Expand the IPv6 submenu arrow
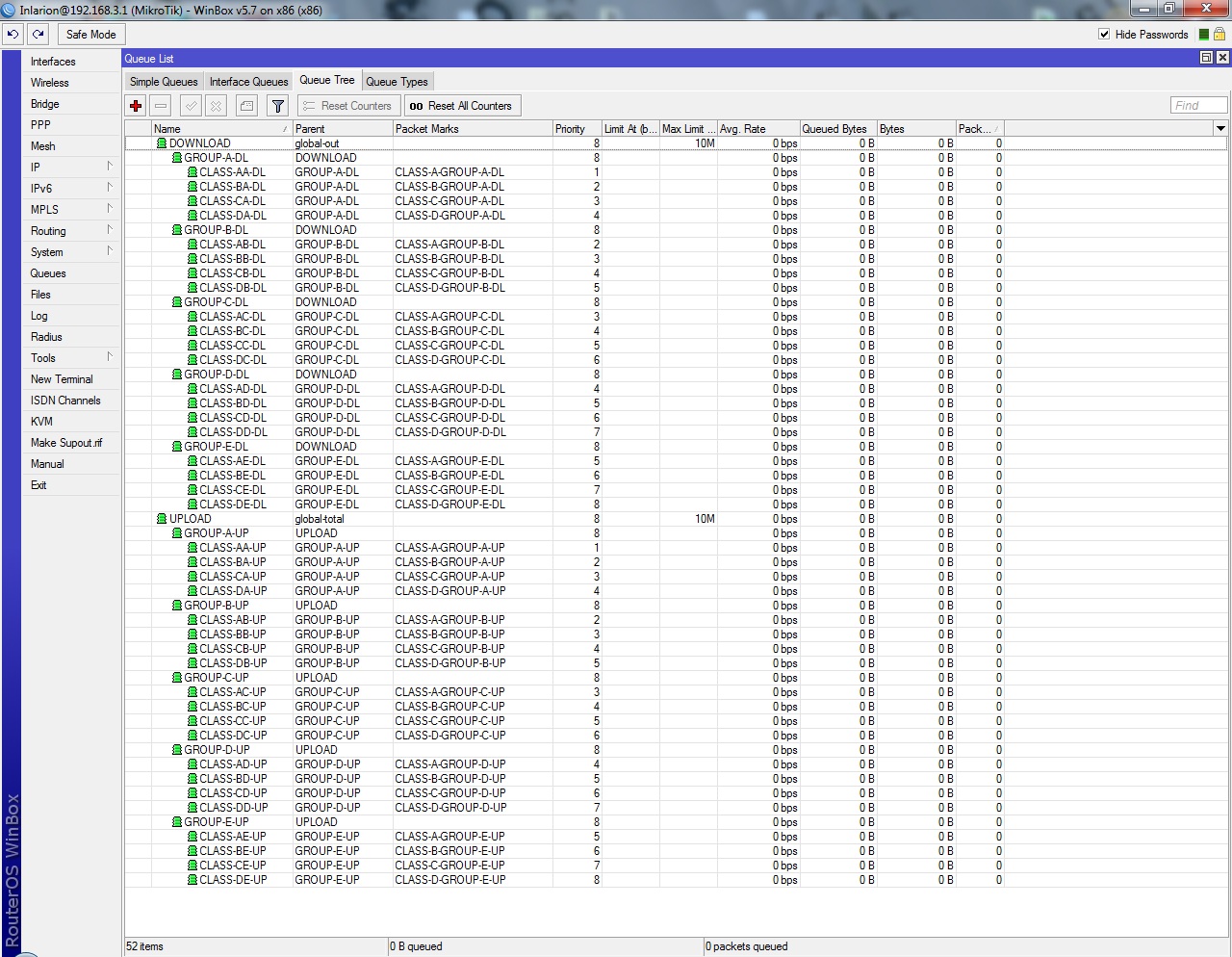The width and height of the screenshot is (1232, 957). (110, 187)
